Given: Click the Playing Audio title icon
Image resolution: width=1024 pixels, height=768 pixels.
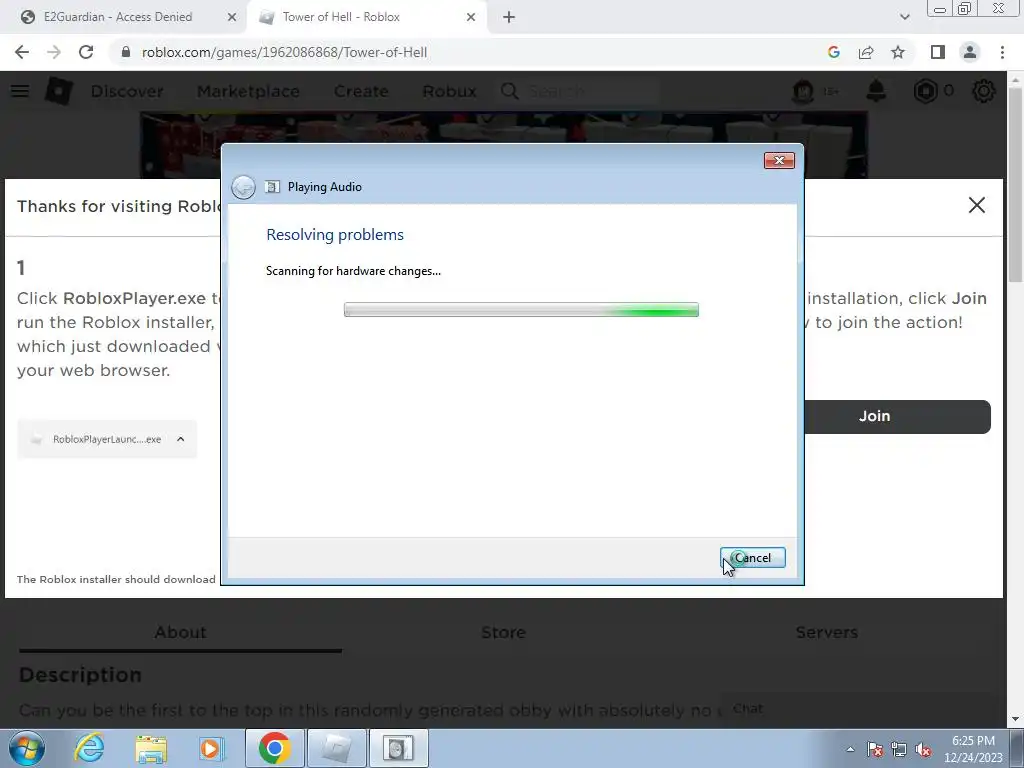Looking at the screenshot, I should click(272, 187).
